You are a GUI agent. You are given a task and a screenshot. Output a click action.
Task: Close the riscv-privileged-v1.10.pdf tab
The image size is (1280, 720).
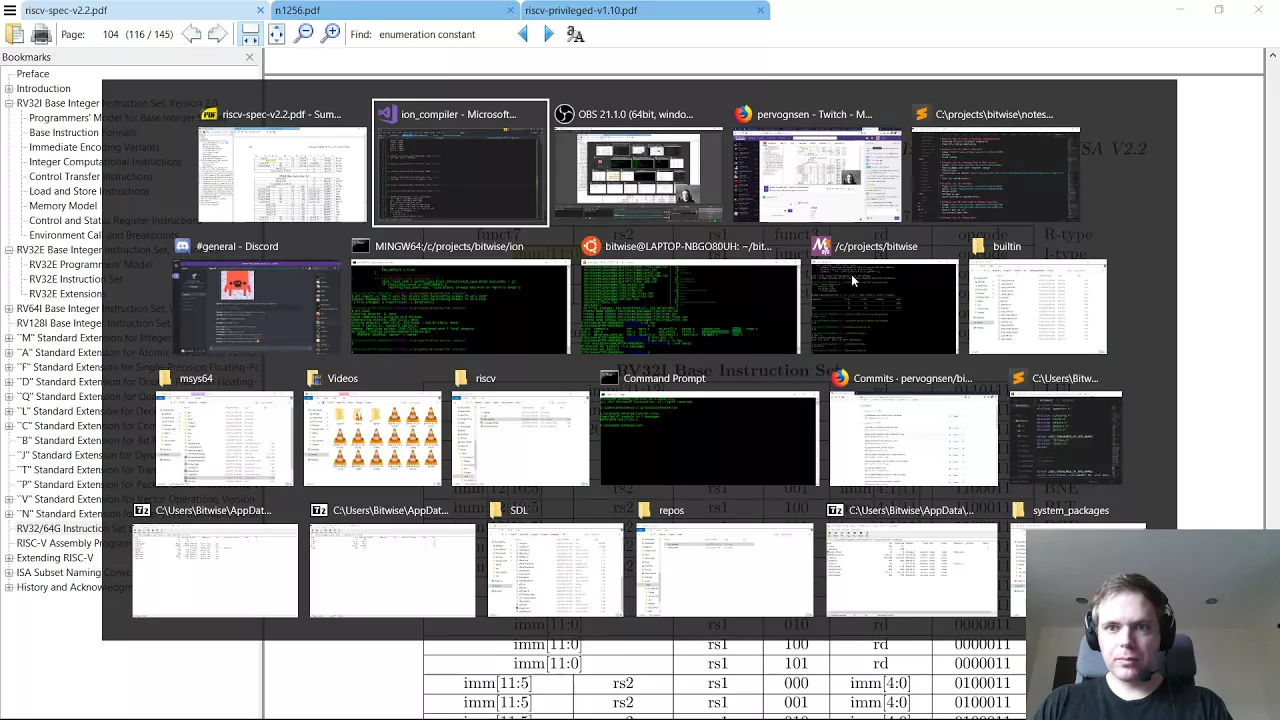(760, 10)
